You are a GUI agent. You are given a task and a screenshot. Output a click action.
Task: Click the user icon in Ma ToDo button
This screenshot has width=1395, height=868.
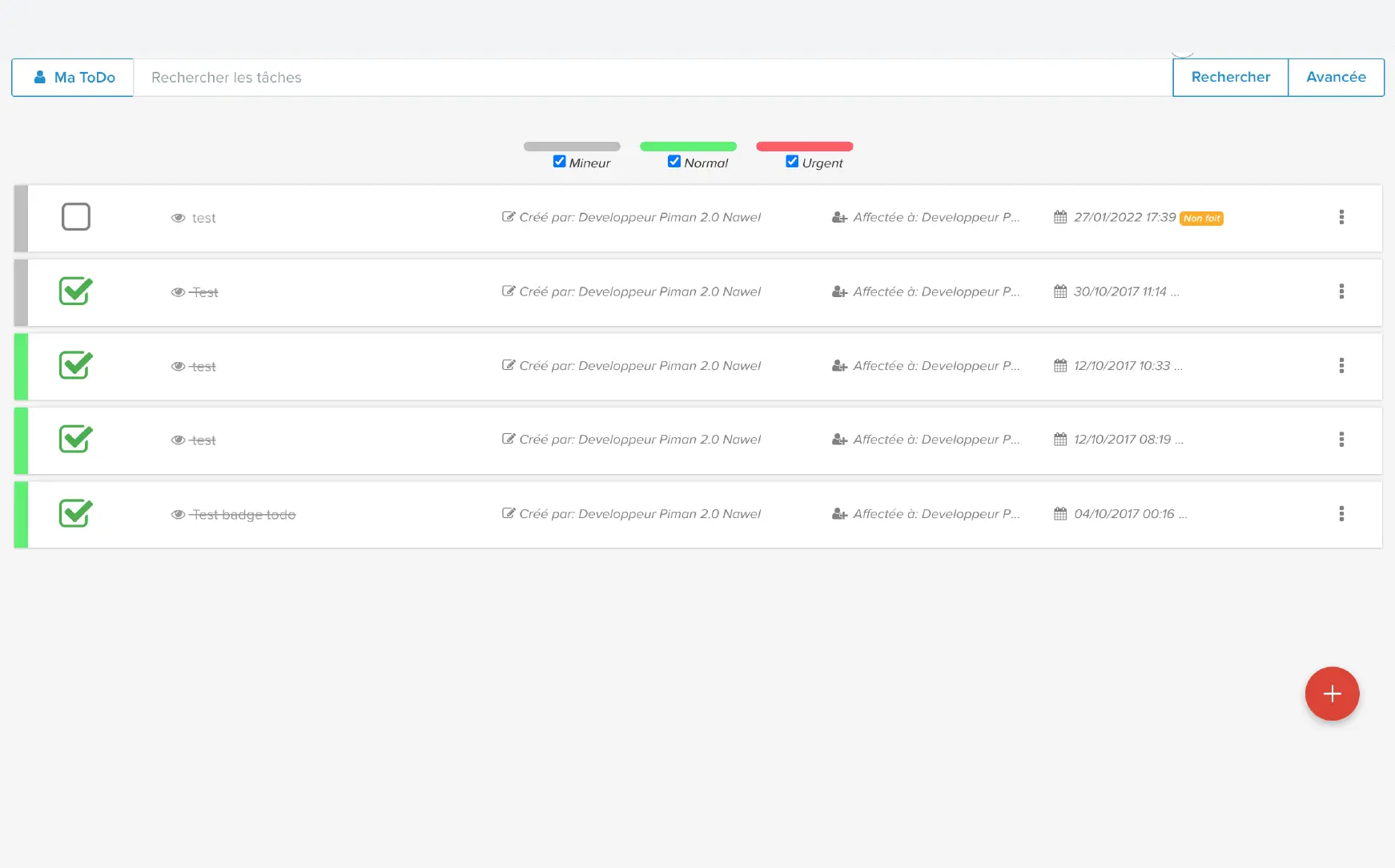[39, 78]
